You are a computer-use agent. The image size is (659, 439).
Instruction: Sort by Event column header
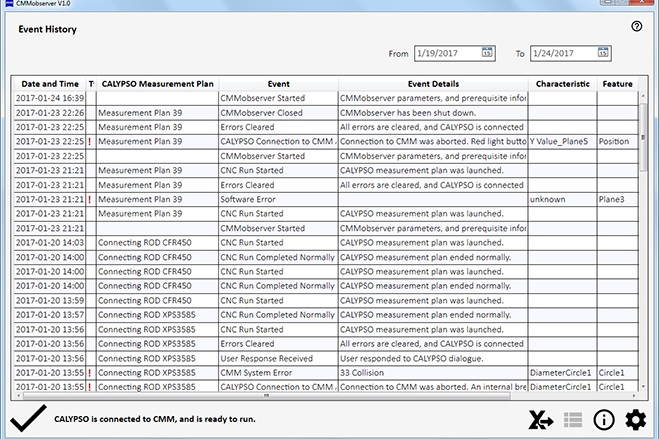[278, 84]
